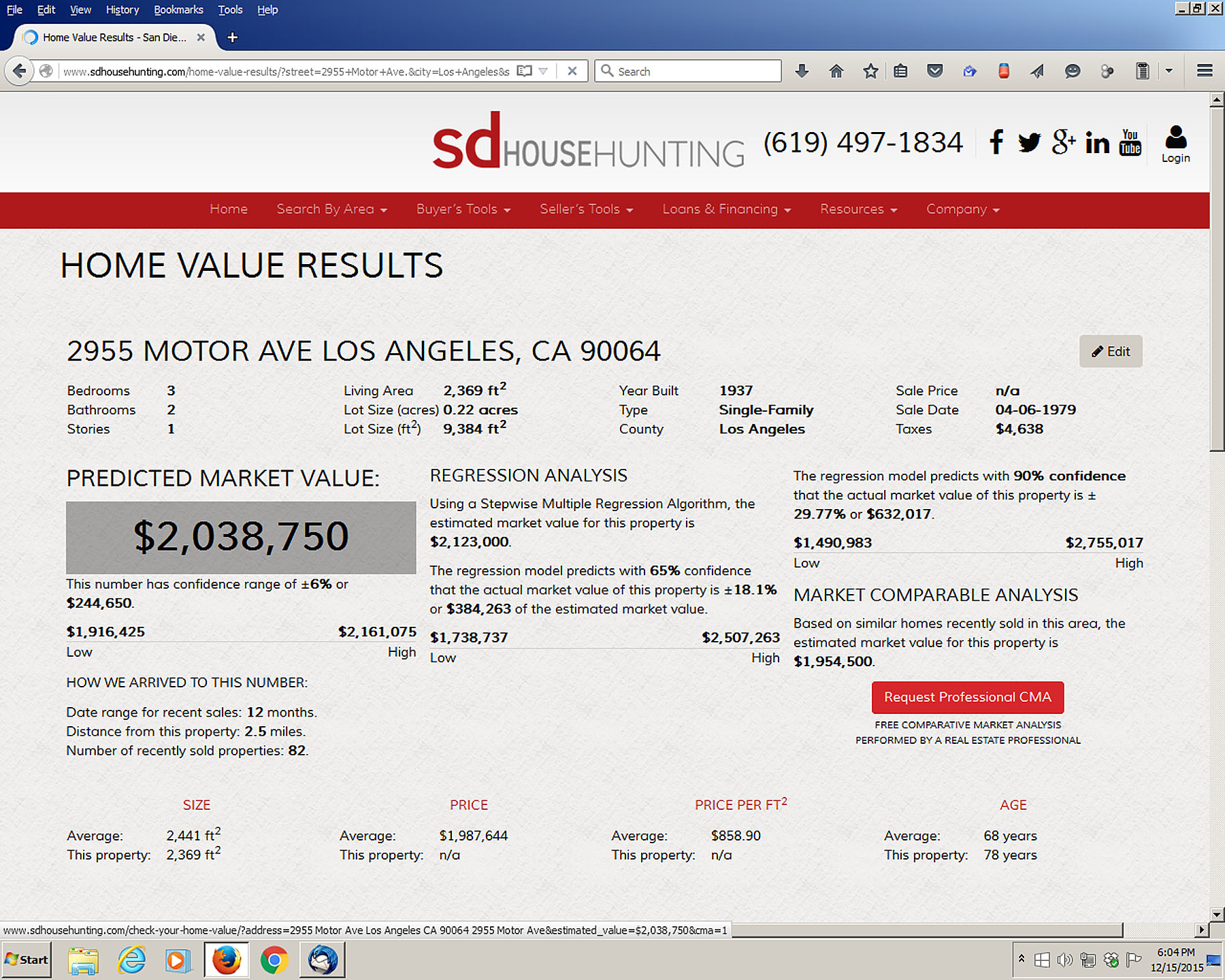Open the History menu

point(122,10)
